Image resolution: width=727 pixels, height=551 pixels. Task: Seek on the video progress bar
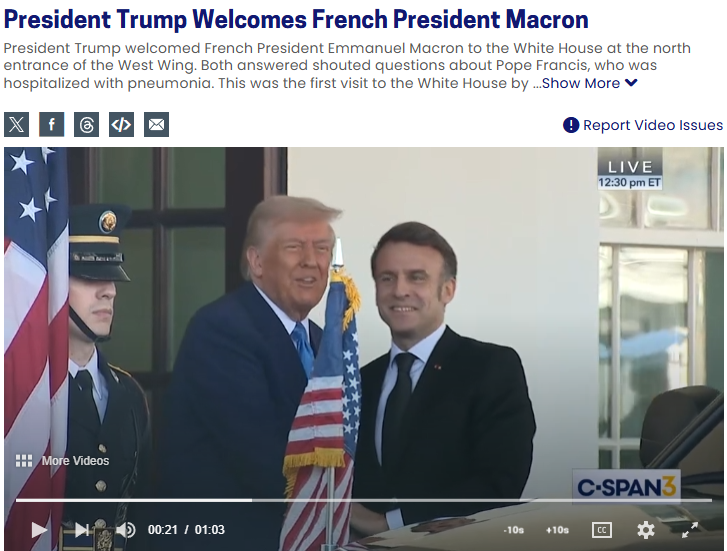pyautogui.click(x=364, y=500)
